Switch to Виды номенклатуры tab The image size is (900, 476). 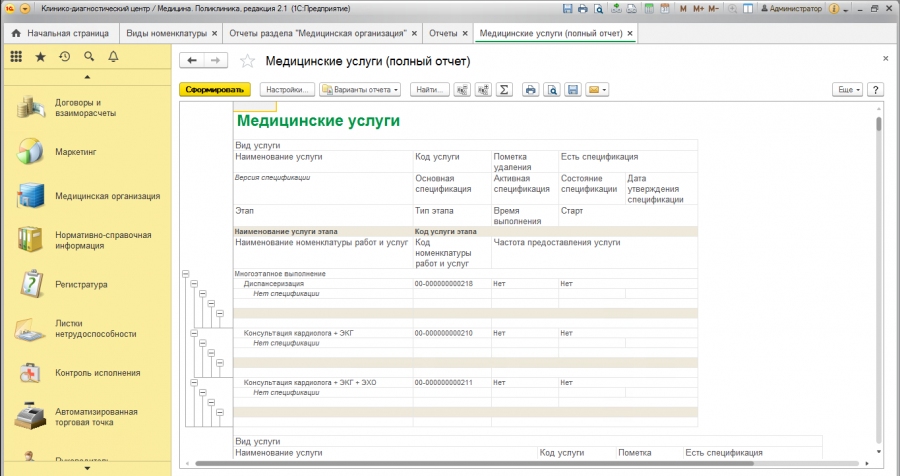pos(166,33)
